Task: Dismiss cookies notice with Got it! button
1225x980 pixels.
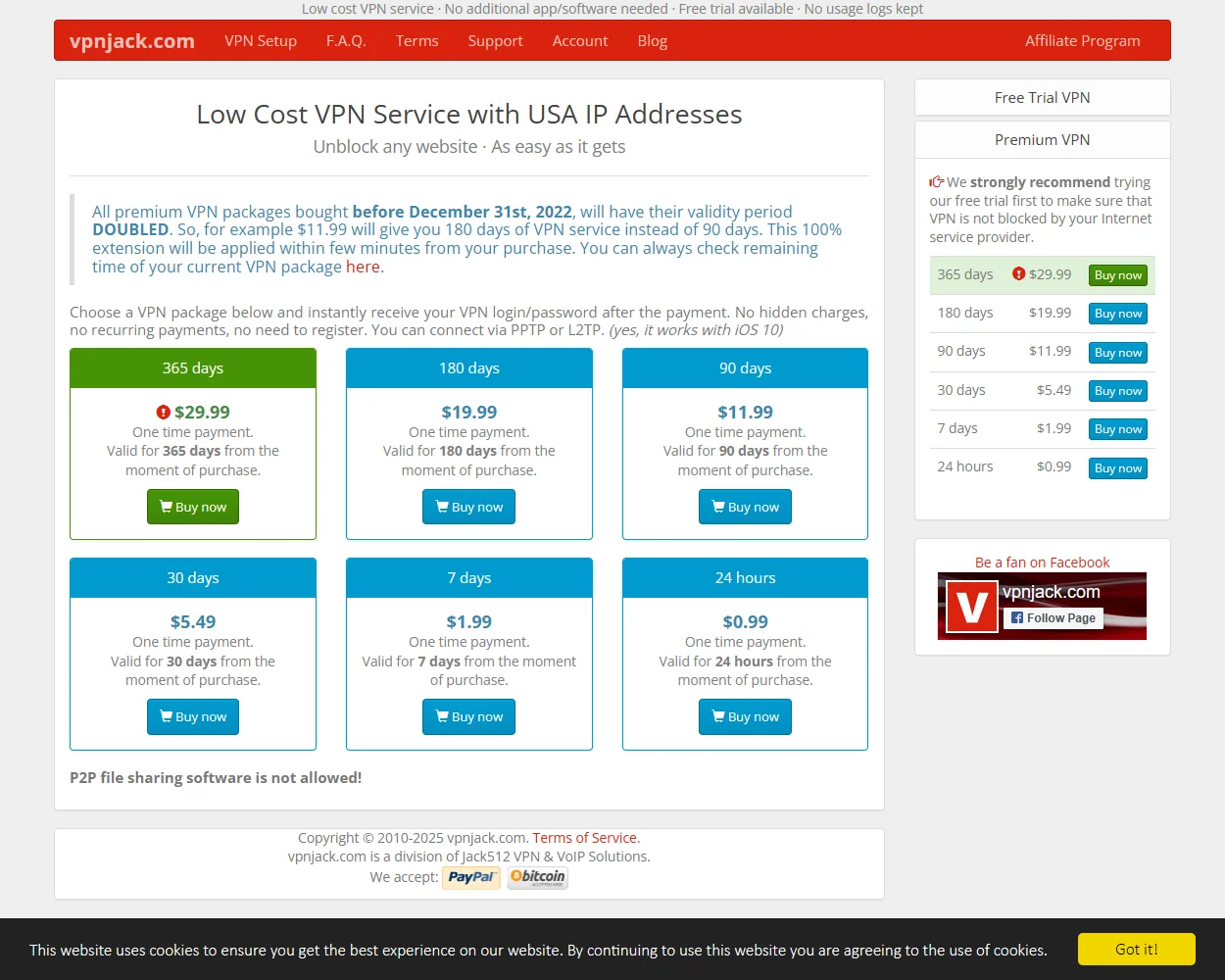Action: 1137,949
